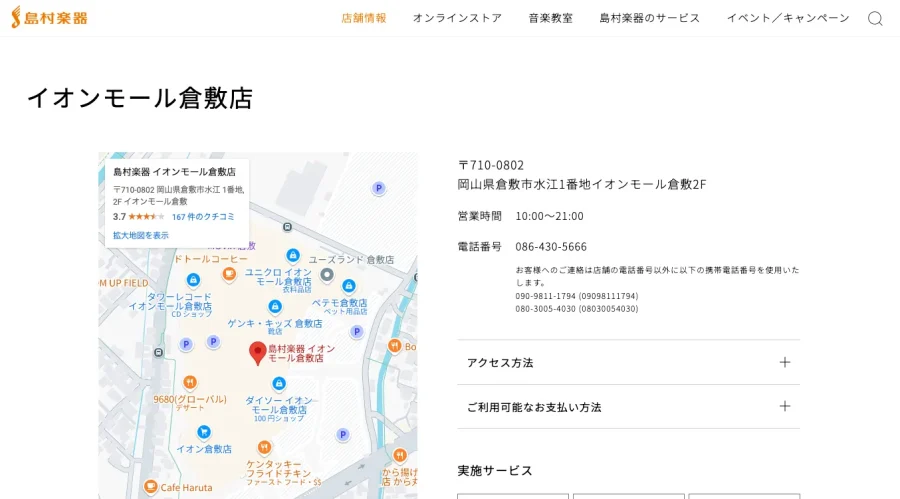Select the ユニクロ イオンモール倉敷店 shopping marker
Screen dimensions: 900x499
(x=293, y=255)
